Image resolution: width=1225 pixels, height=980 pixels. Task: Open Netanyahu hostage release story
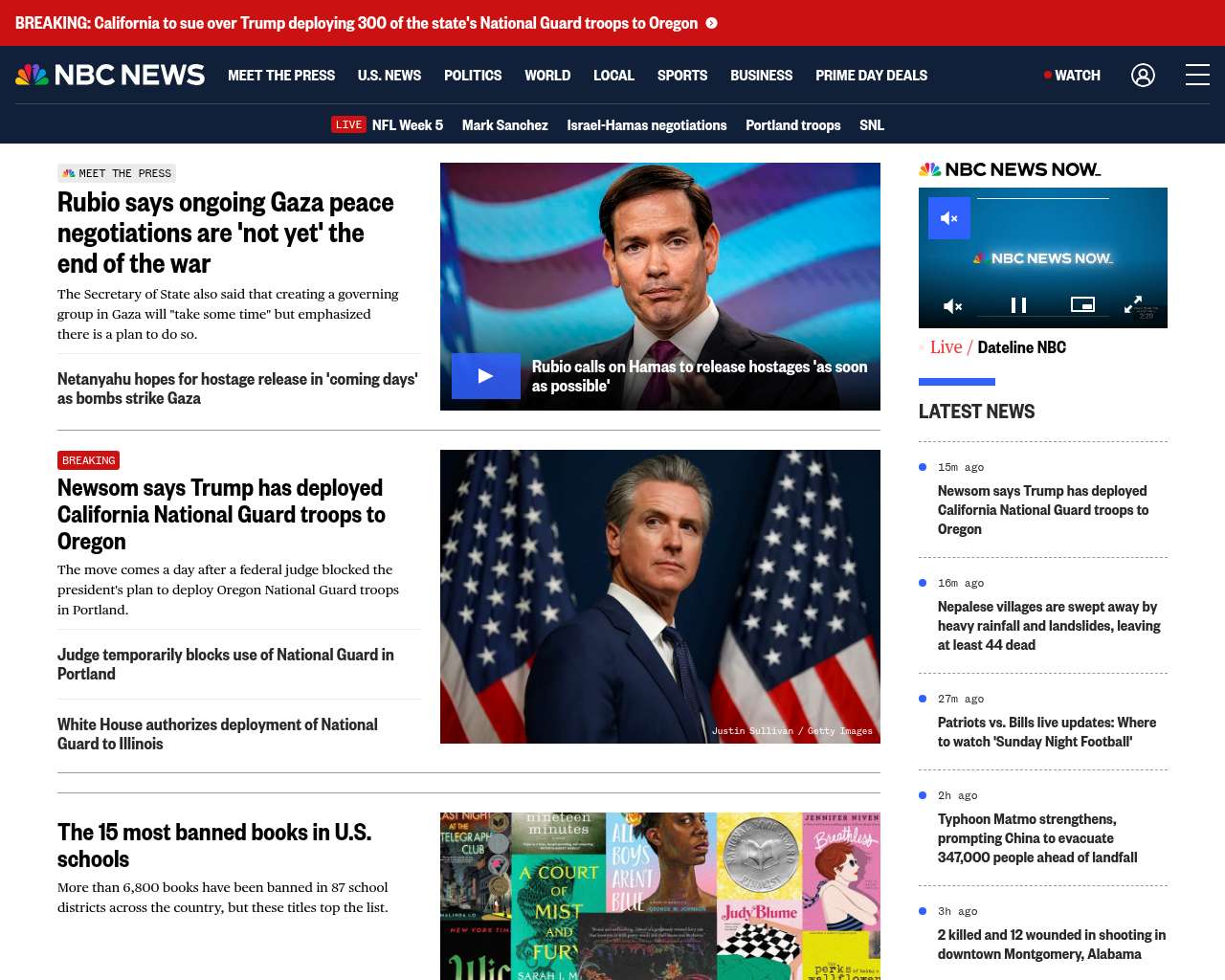237,389
